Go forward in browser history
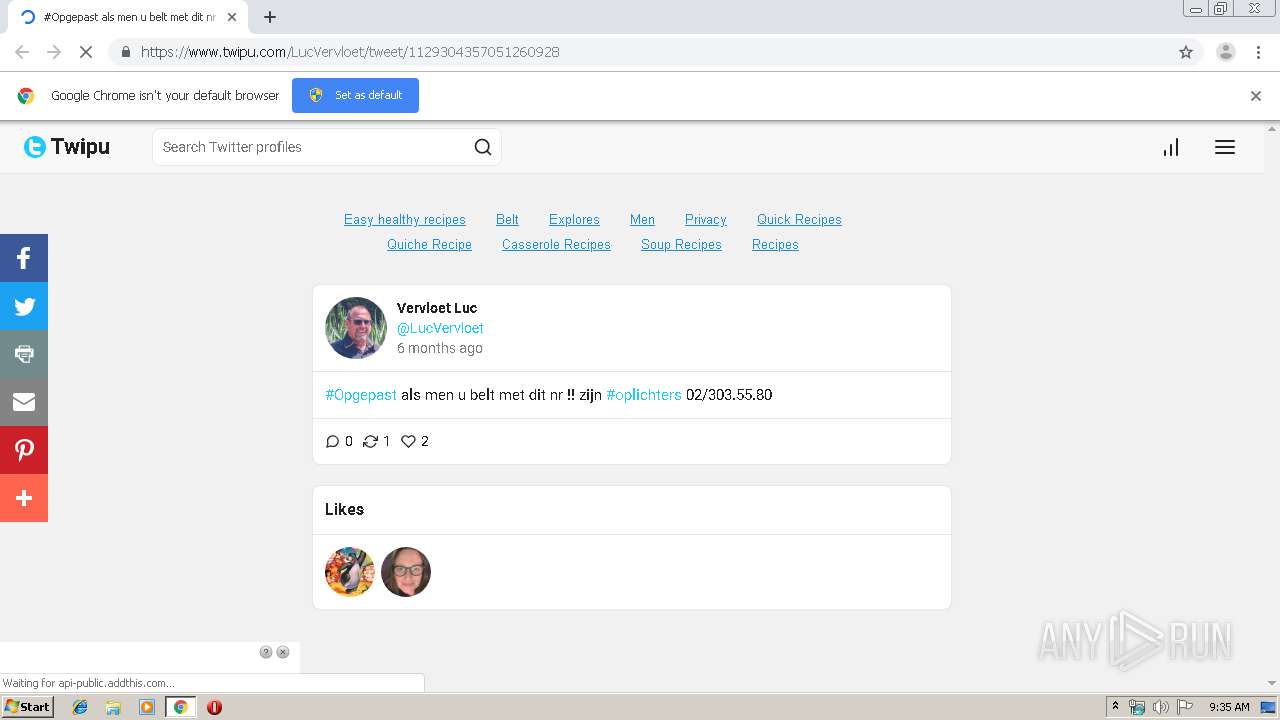 coord(54,52)
